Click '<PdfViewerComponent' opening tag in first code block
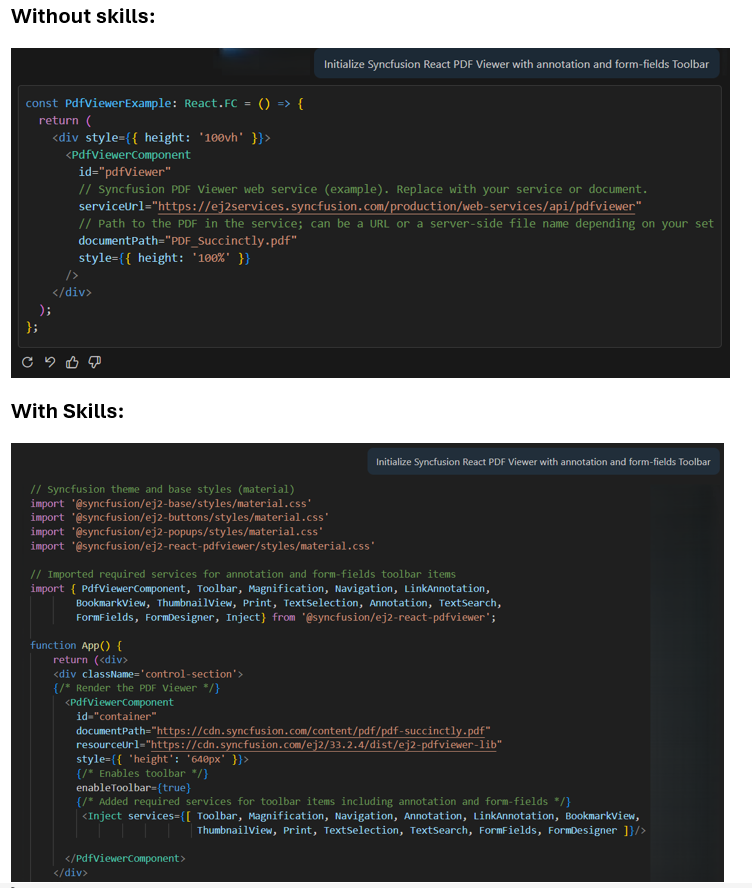The width and height of the screenshot is (752, 888). pyautogui.click(x=128, y=155)
